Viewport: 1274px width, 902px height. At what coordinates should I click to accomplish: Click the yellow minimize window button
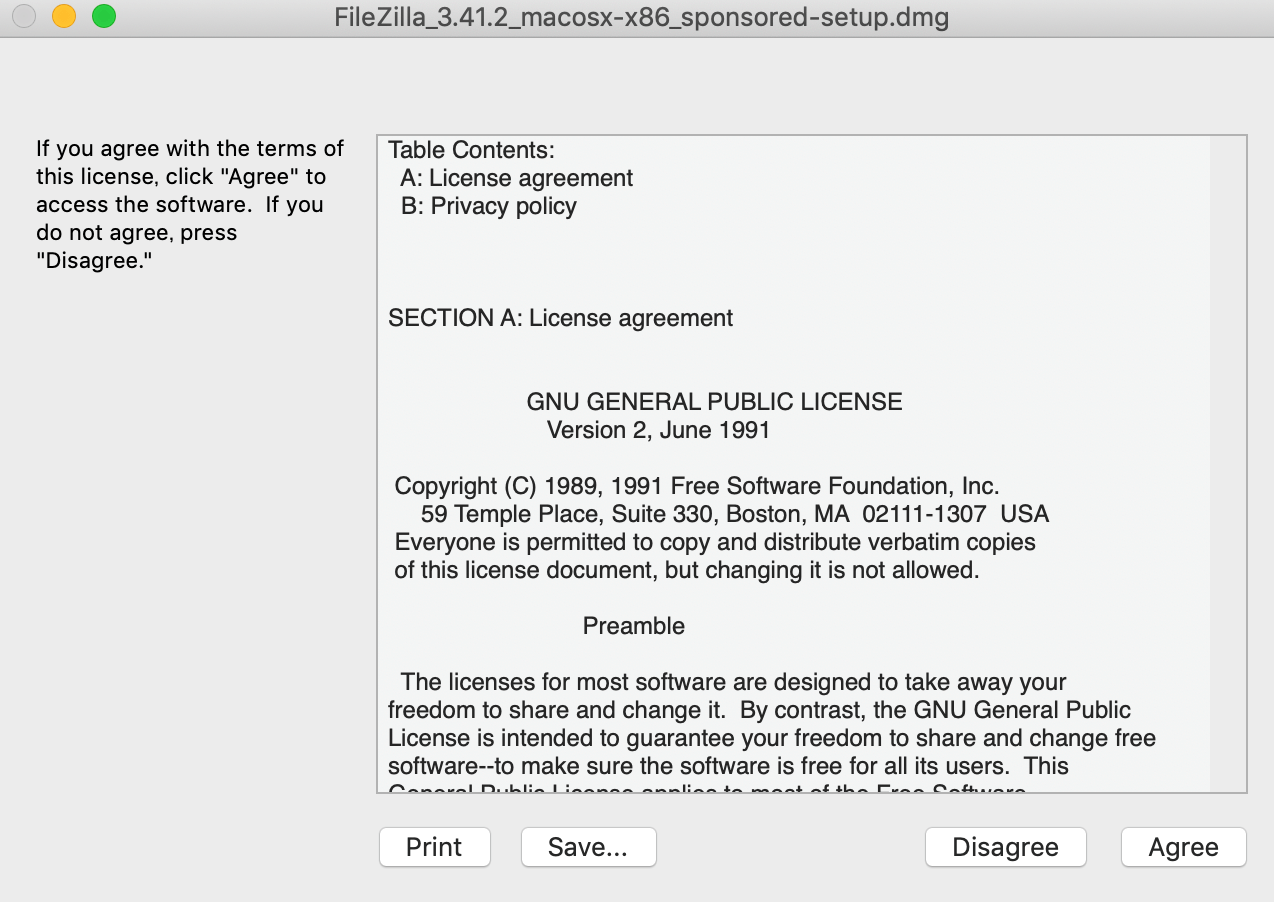64,17
